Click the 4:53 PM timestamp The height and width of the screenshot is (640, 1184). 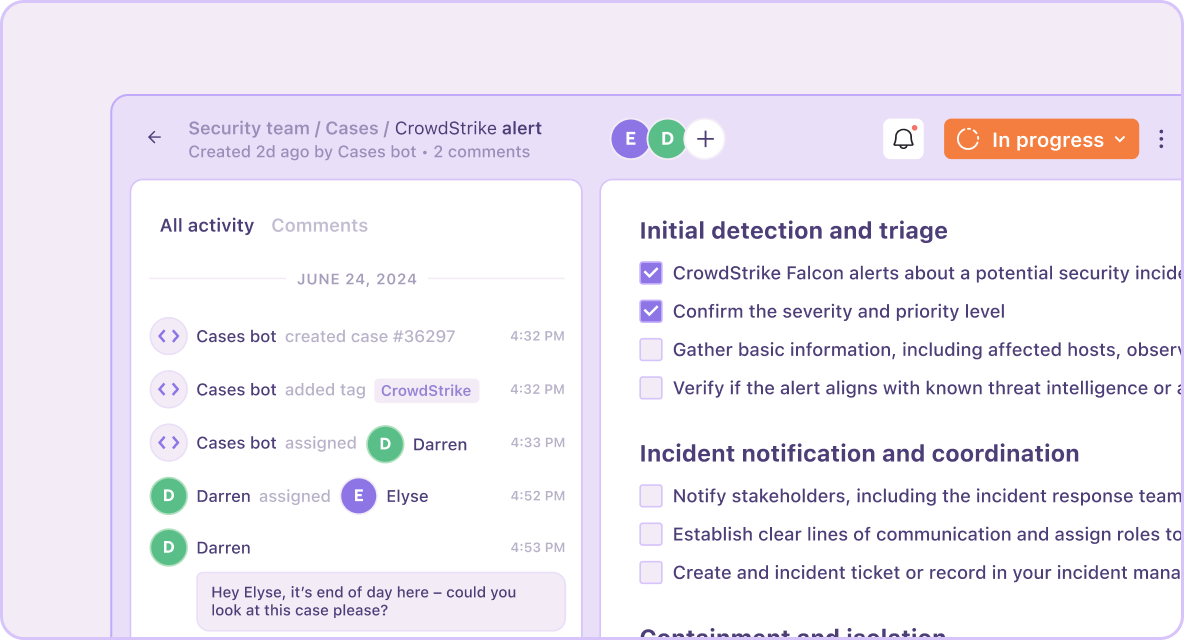pyautogui.click(x=538, y=547)
